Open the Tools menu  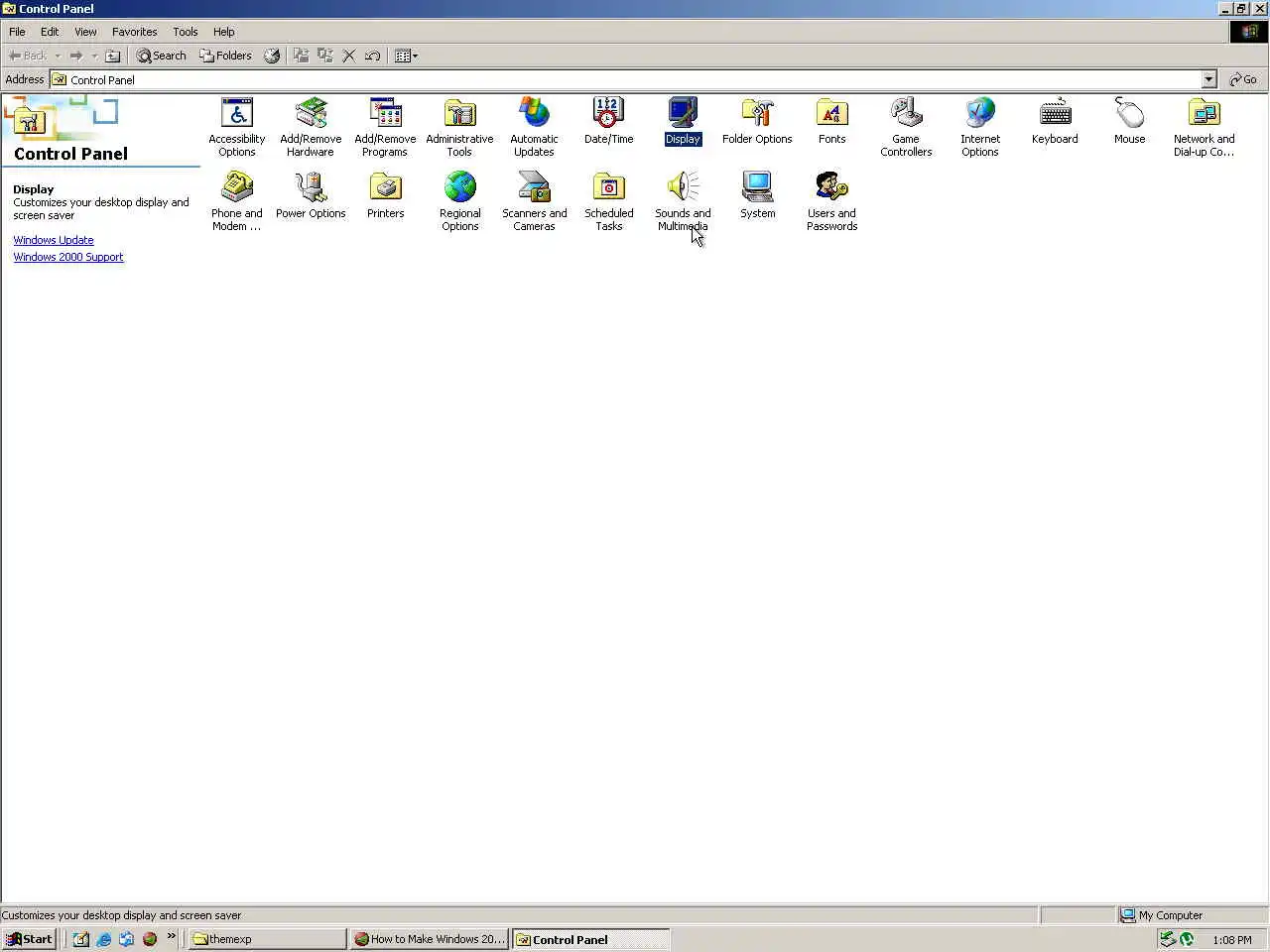185,32
